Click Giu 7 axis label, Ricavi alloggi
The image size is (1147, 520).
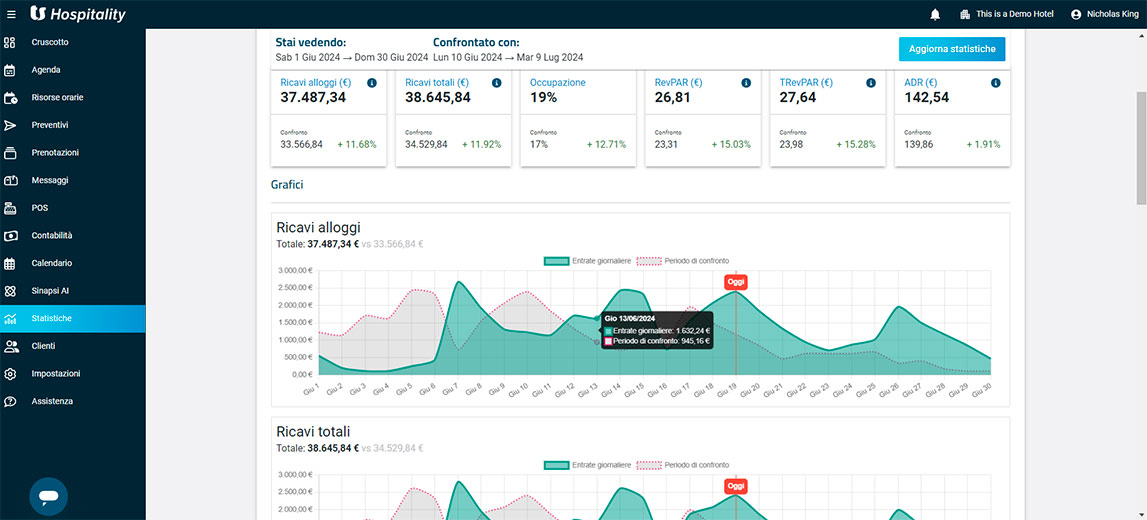(x=452, y=390)
